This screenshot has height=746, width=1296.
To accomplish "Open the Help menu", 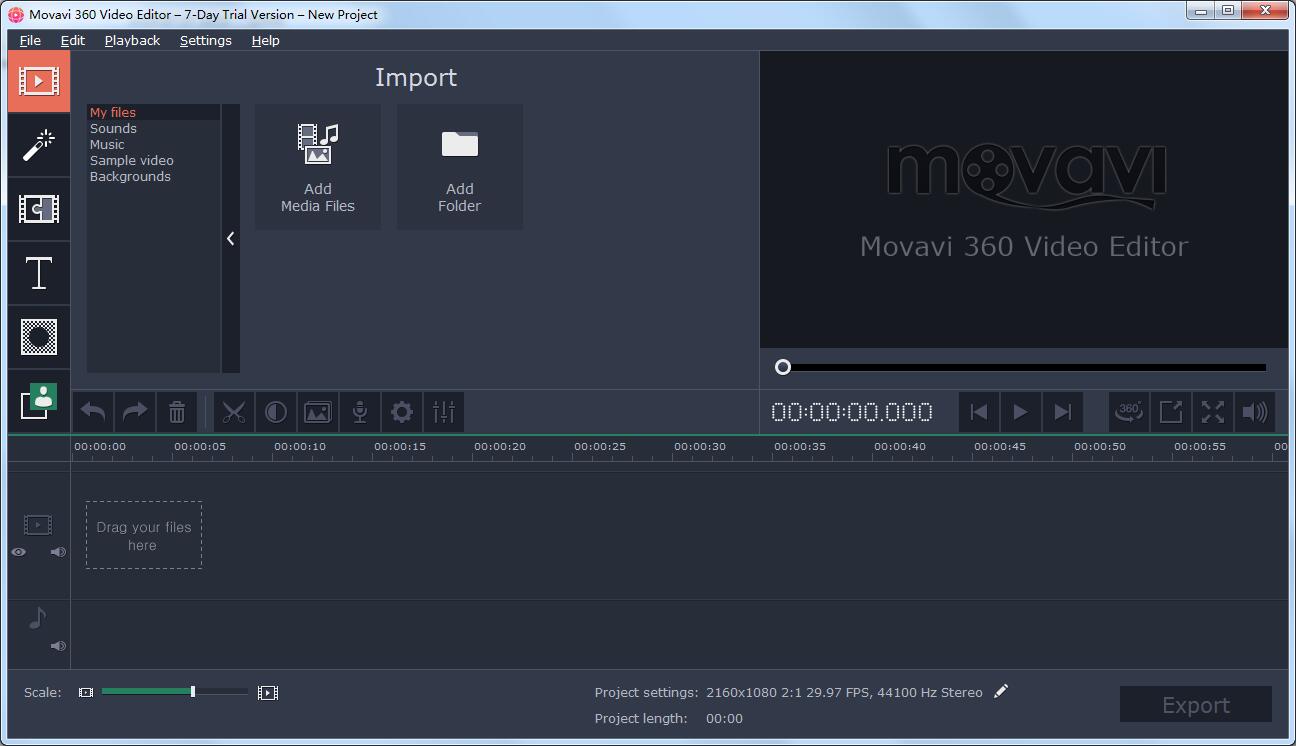I will (265, 40).
